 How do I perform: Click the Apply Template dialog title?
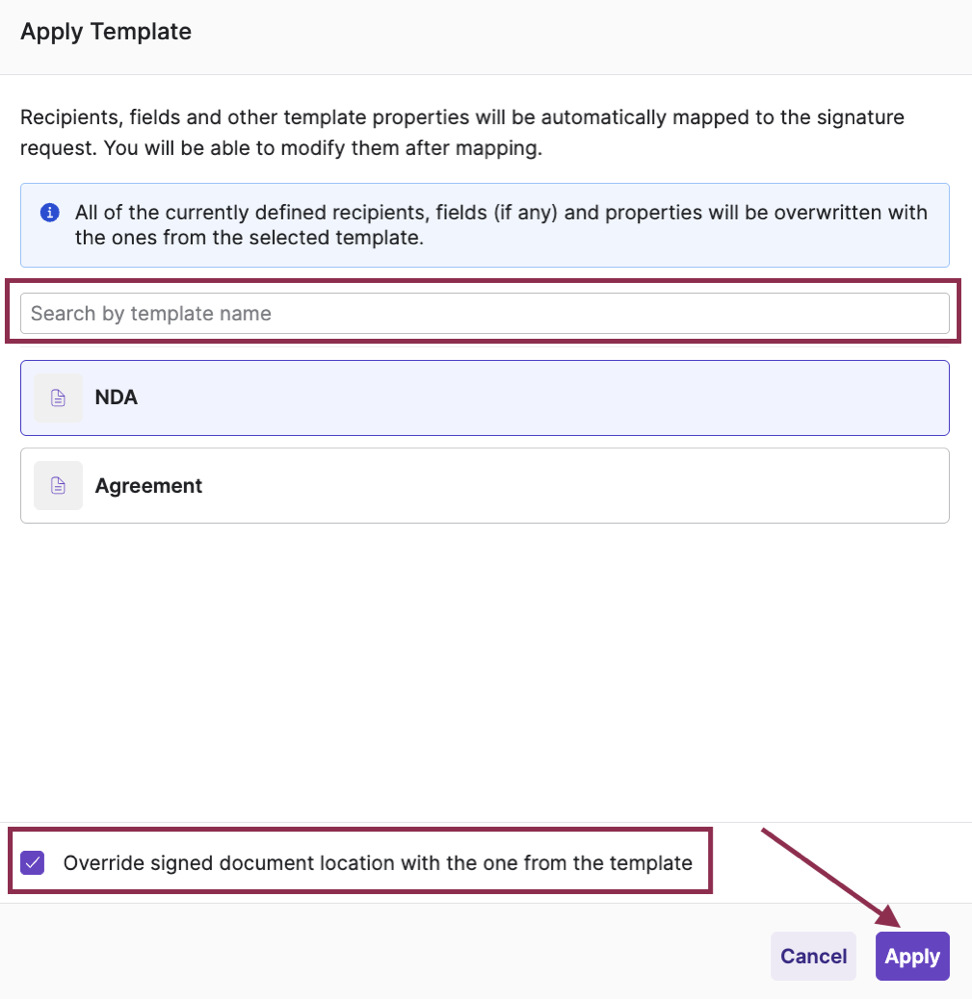[106, 32]
